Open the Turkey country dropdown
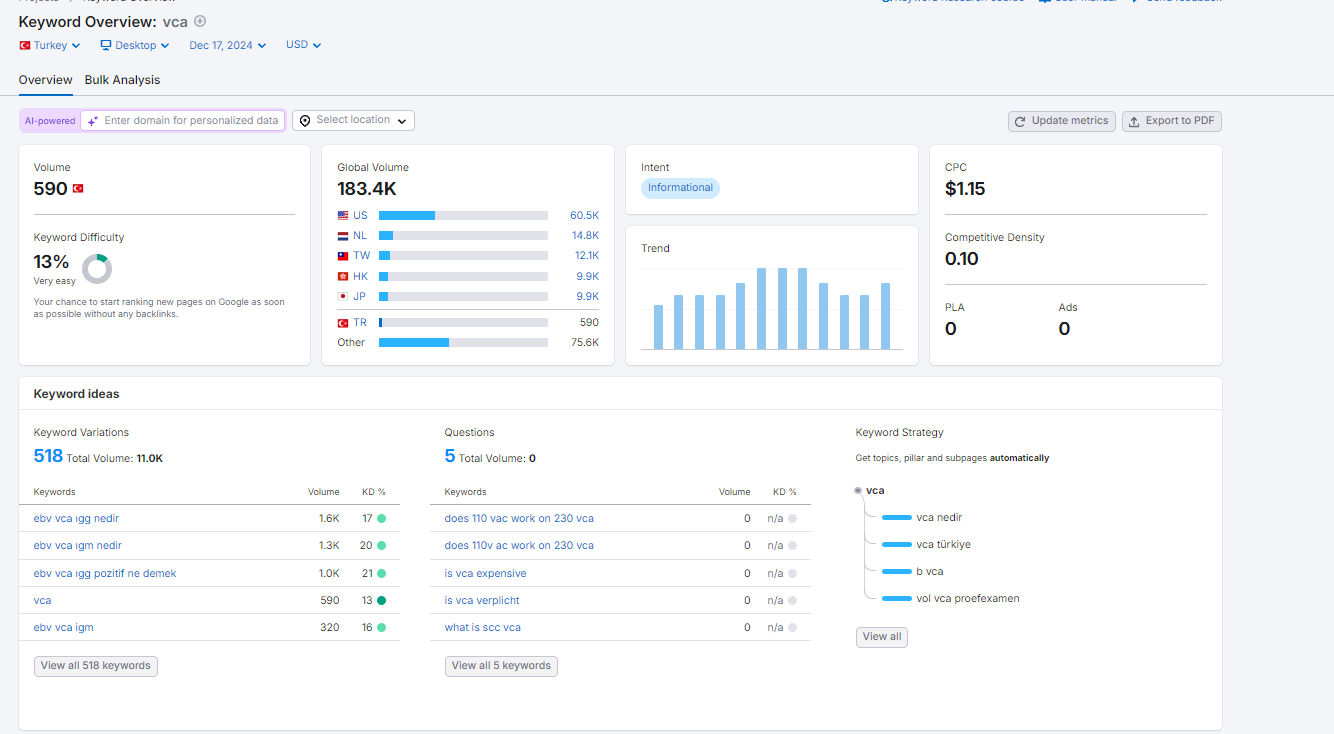This screenshot has height=734, width=1334. coord(50,45)
